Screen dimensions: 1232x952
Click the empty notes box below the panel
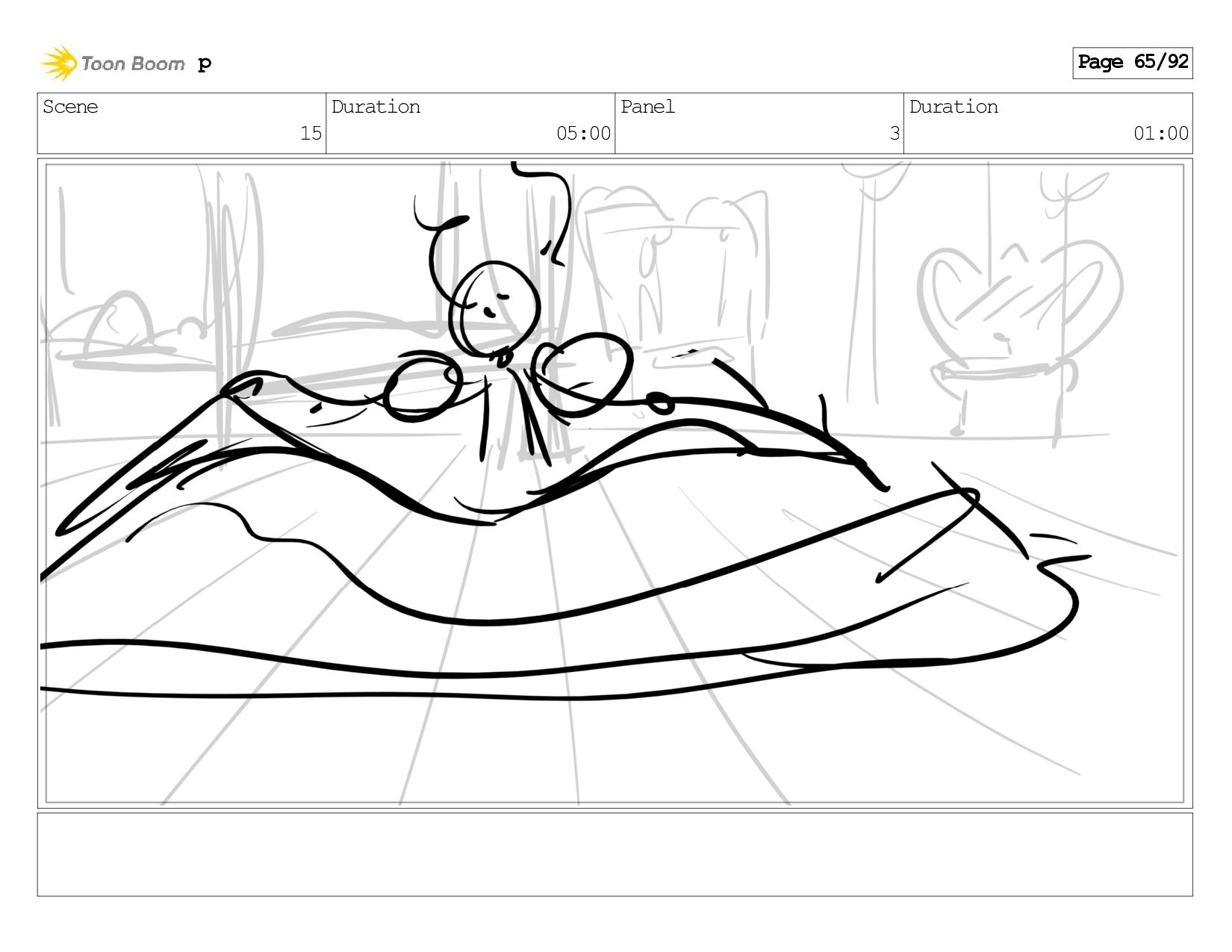pos(615,854)
